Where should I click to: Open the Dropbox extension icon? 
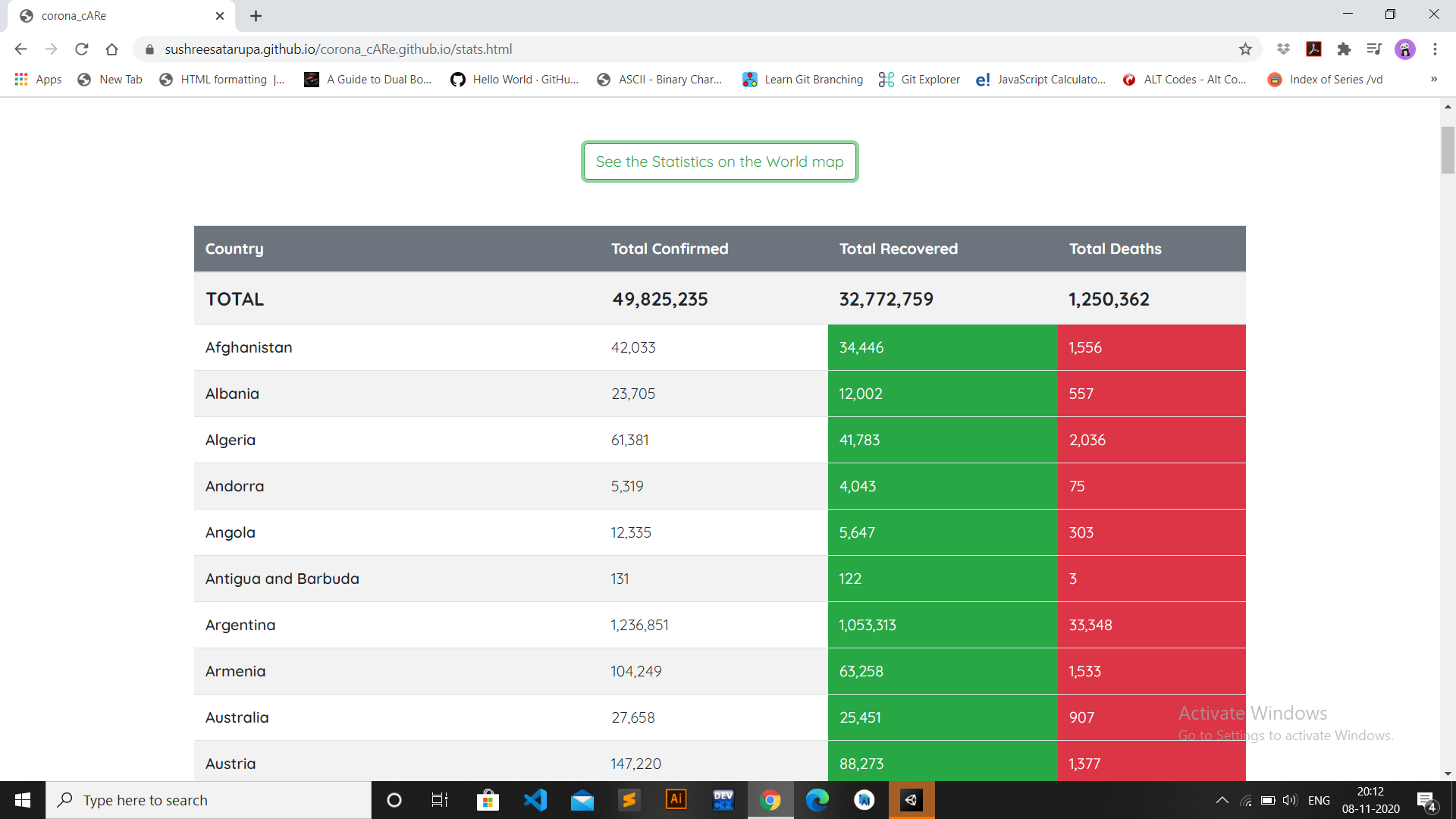tap(1283, 49)
